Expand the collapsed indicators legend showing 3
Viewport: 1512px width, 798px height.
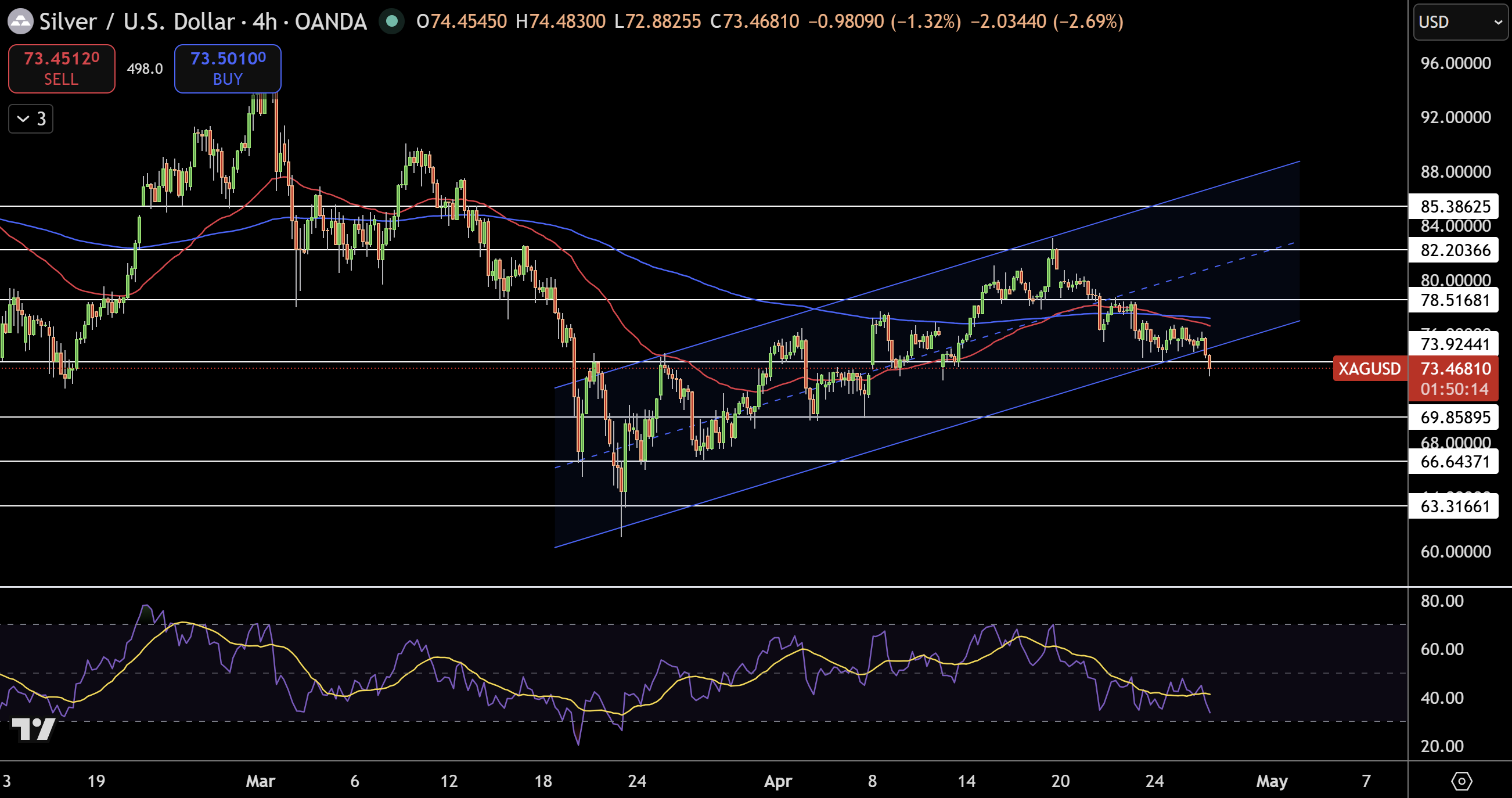coord(31,119)
